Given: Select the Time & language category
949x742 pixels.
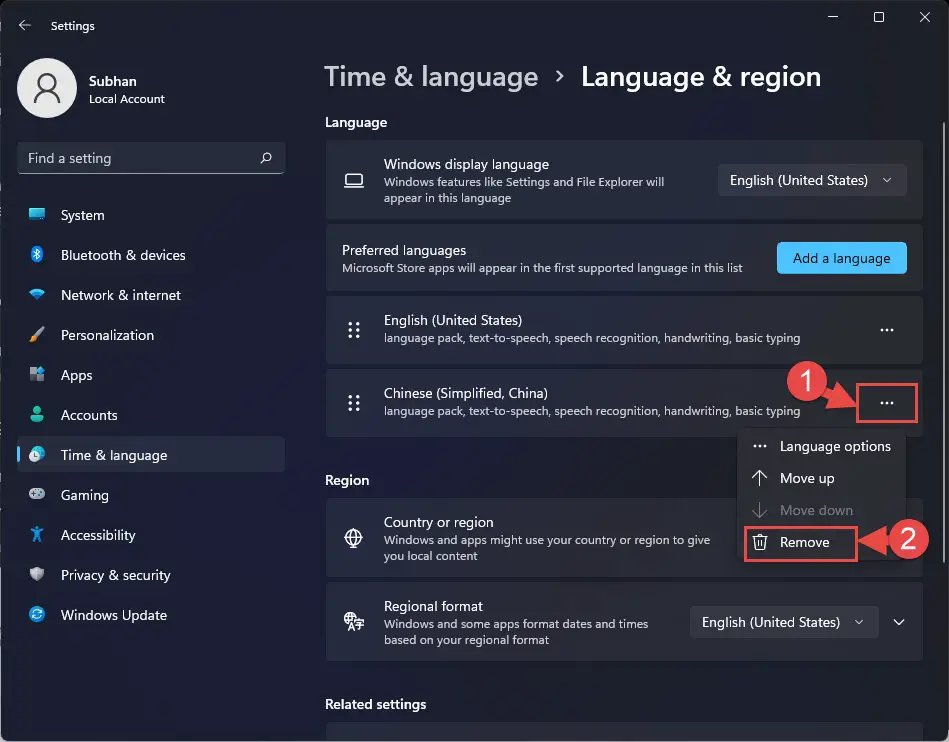Looking at the screenshot, I should point(151,455).
